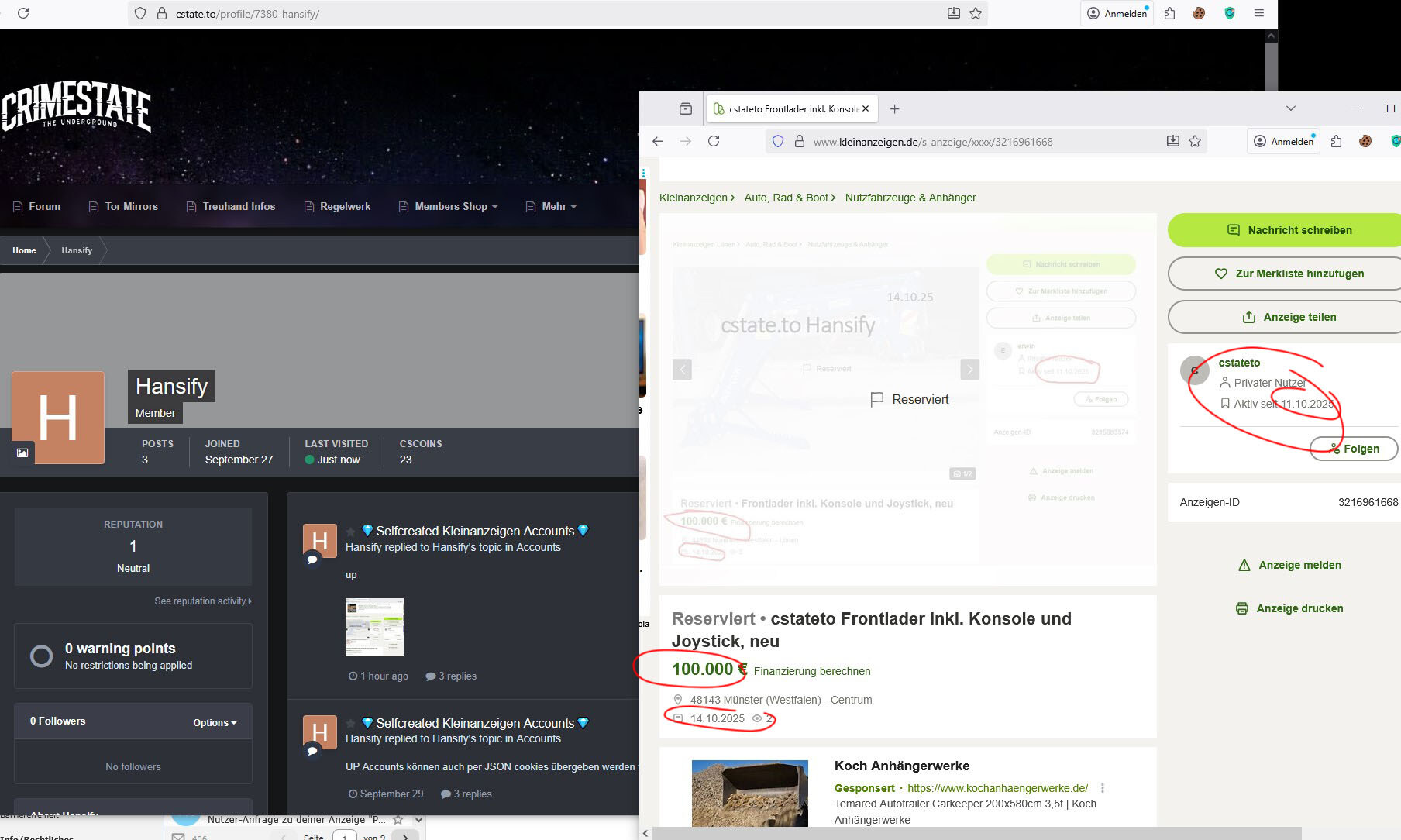This screenshot has height=840, width=1401.
Task: Click the September 29 post timestamp
Action: coord(386,794)
